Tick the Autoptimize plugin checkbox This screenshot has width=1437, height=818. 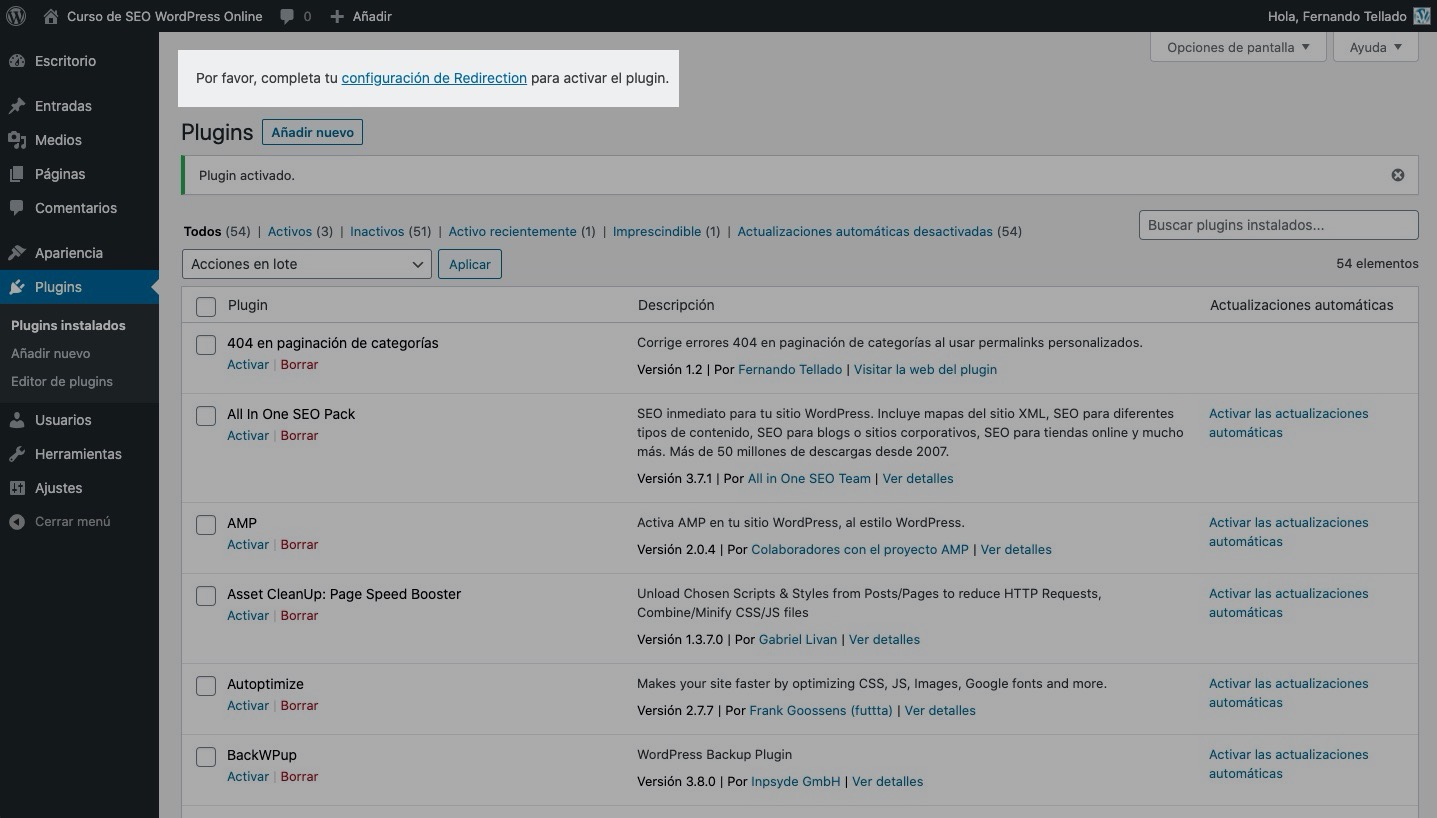point(206,686)
